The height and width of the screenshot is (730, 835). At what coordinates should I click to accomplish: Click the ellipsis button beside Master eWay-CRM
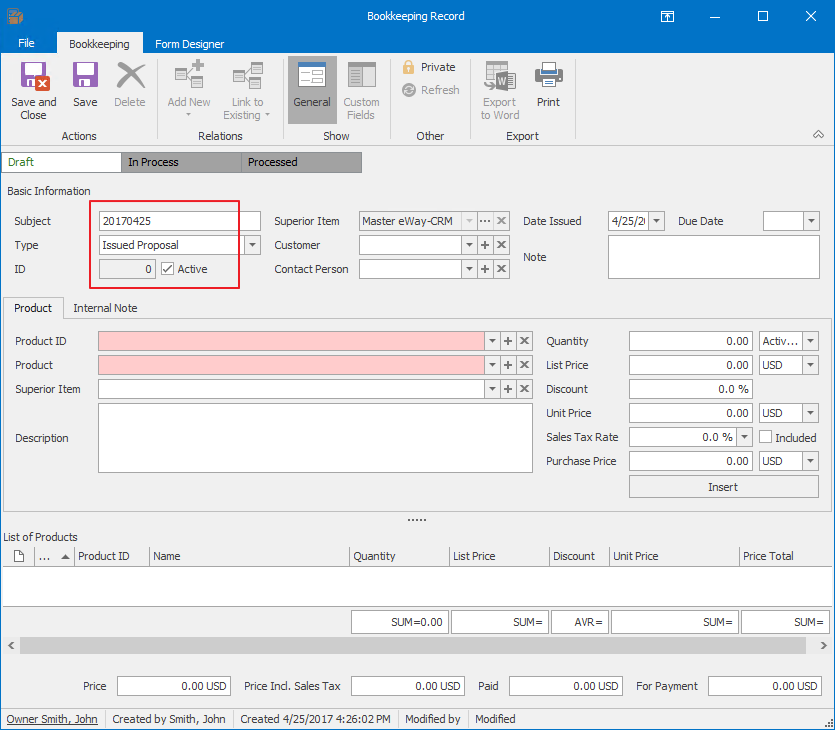[x=485, y=220]
